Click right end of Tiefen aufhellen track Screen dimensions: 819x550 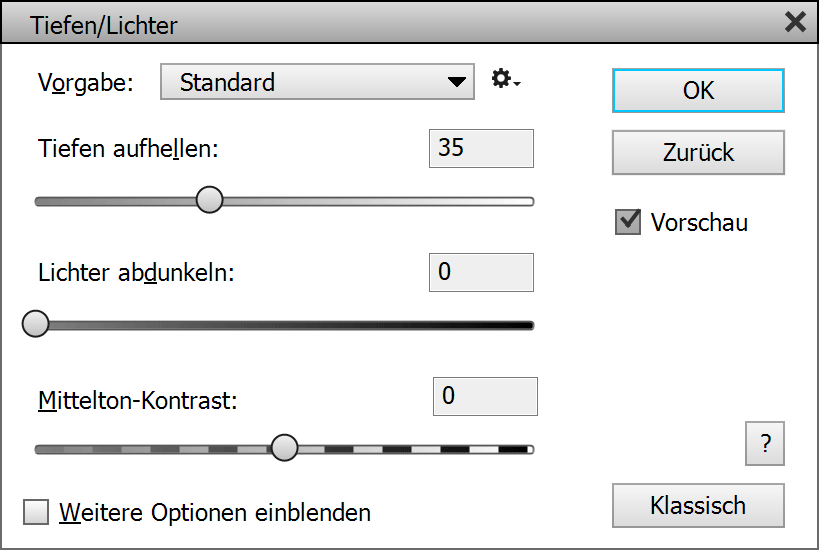(x=529, y=201)
